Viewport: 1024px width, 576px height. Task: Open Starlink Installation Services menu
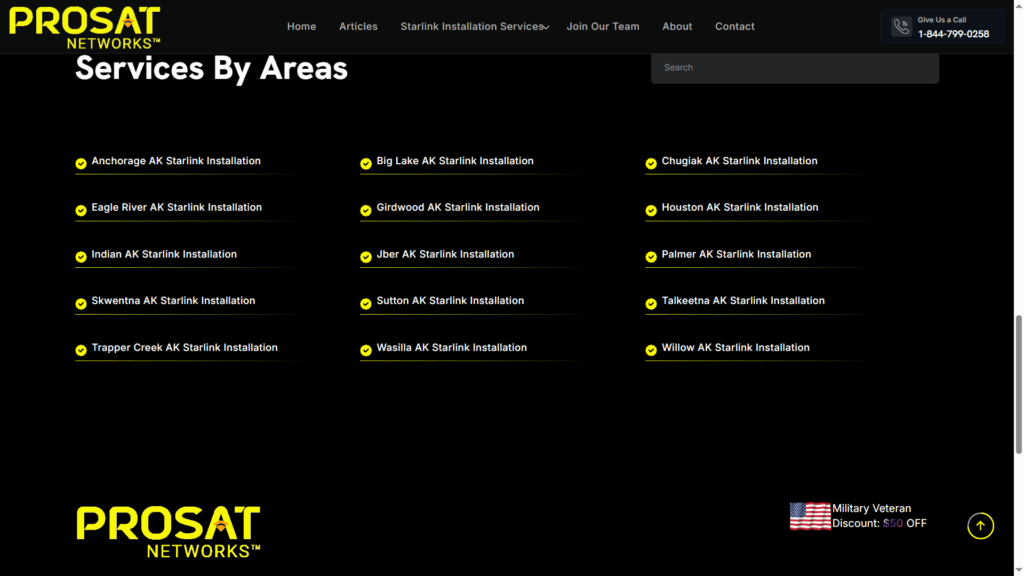click(472, 26)
